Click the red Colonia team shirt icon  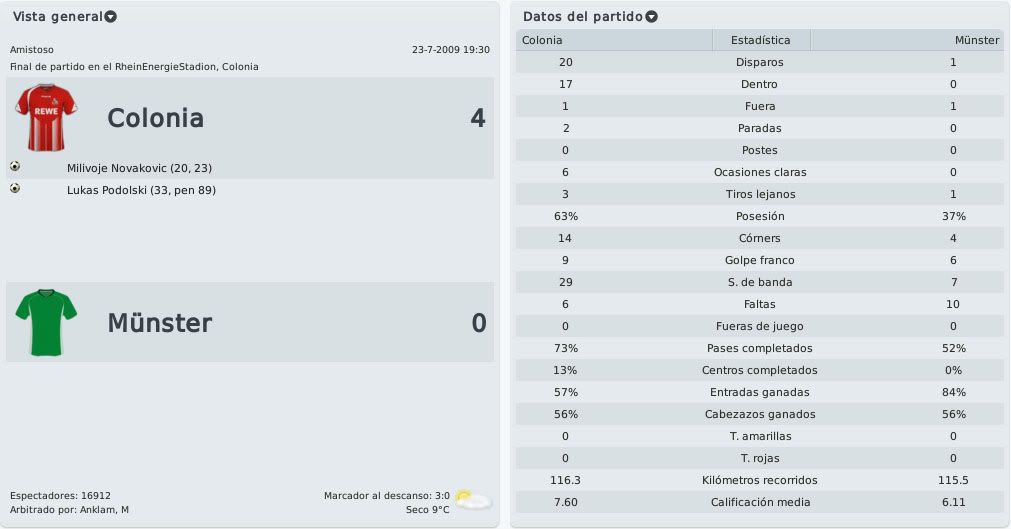(46, 117)
